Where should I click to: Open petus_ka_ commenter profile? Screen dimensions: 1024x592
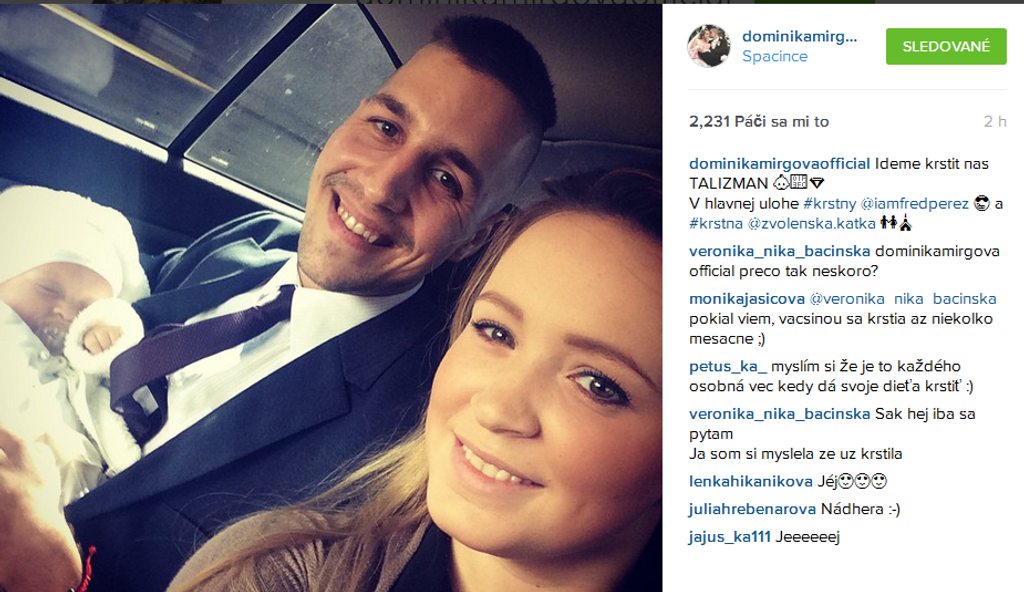(x=728, y=366)
